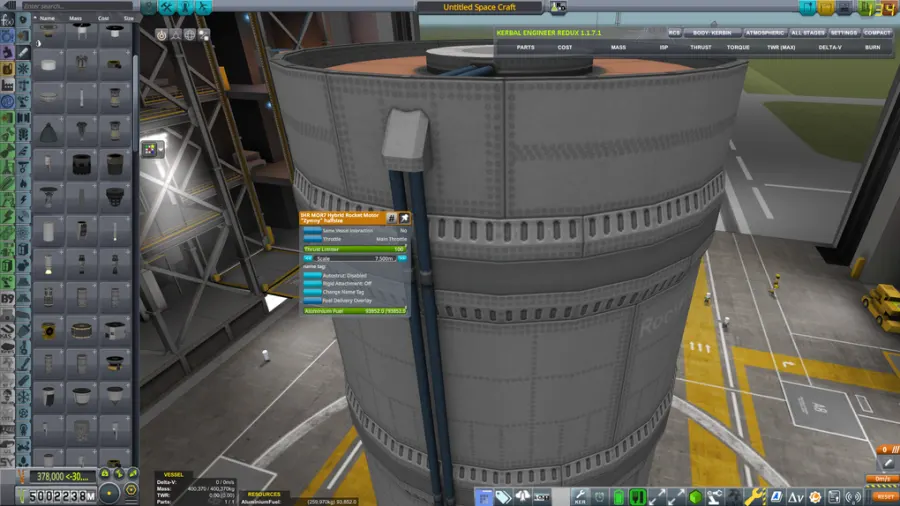Image resolution: width=900 pixels, height=506 pixels.
Task: Sort parts list by Name
Action: [46, 18]
